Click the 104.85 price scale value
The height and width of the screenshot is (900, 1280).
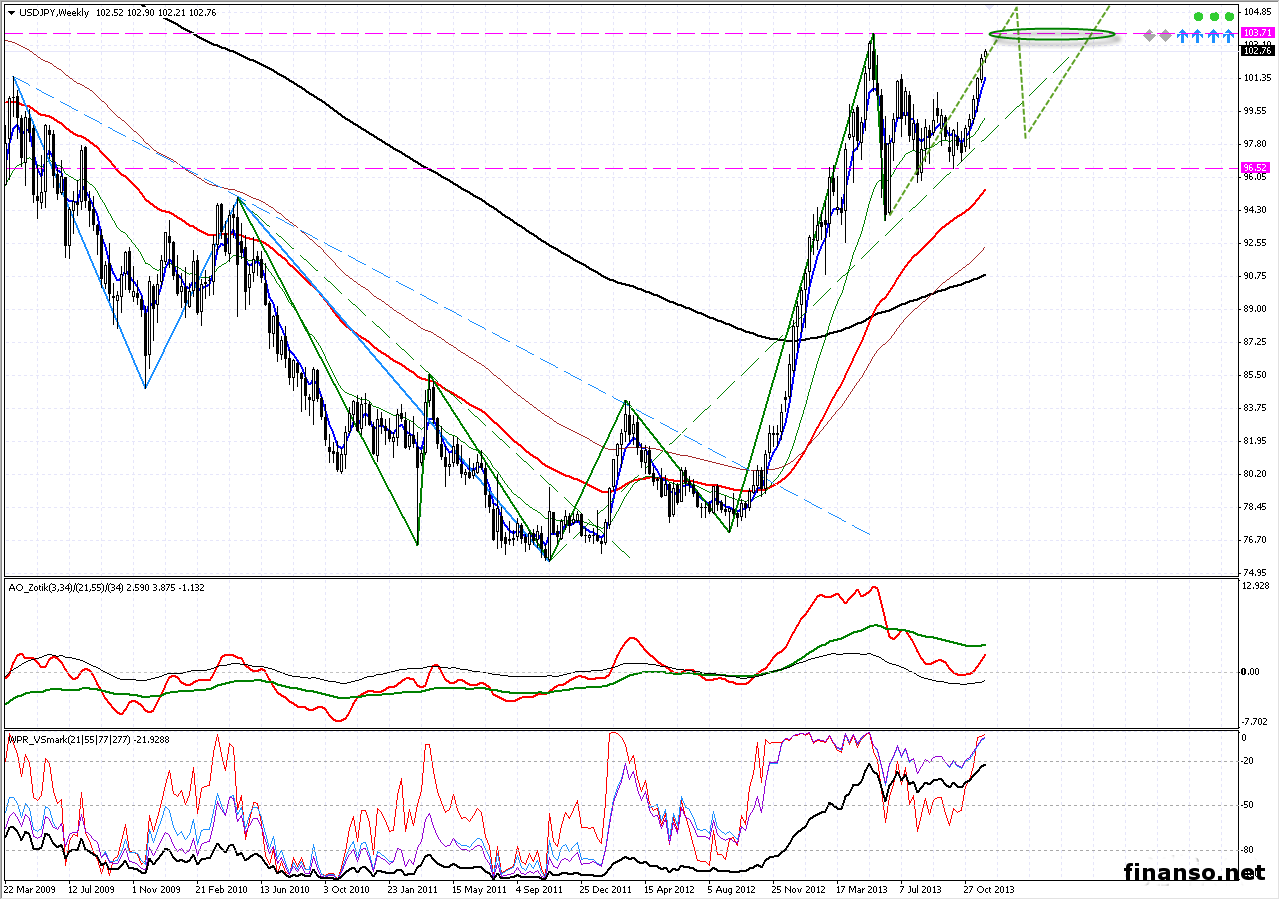click(x=1256, y=12)
